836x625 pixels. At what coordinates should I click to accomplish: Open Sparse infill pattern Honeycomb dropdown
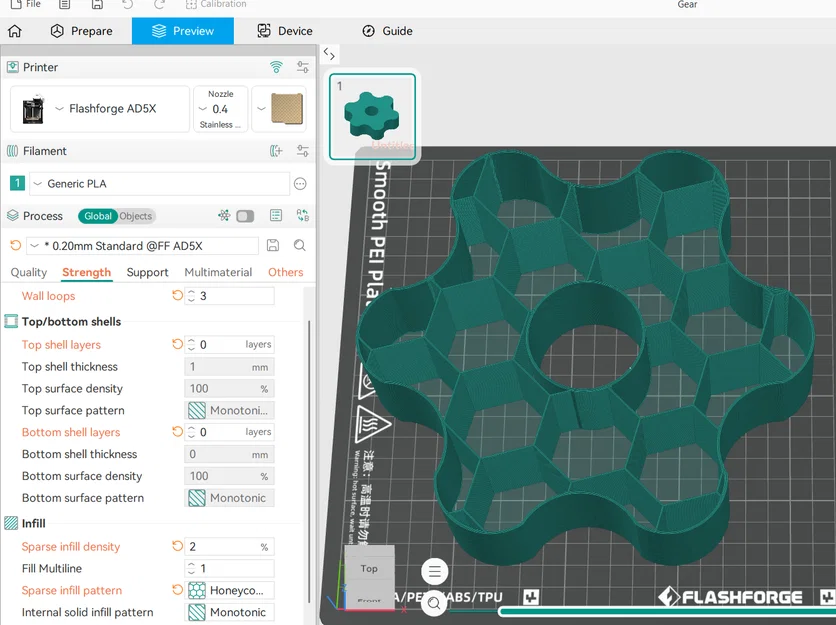229,590
